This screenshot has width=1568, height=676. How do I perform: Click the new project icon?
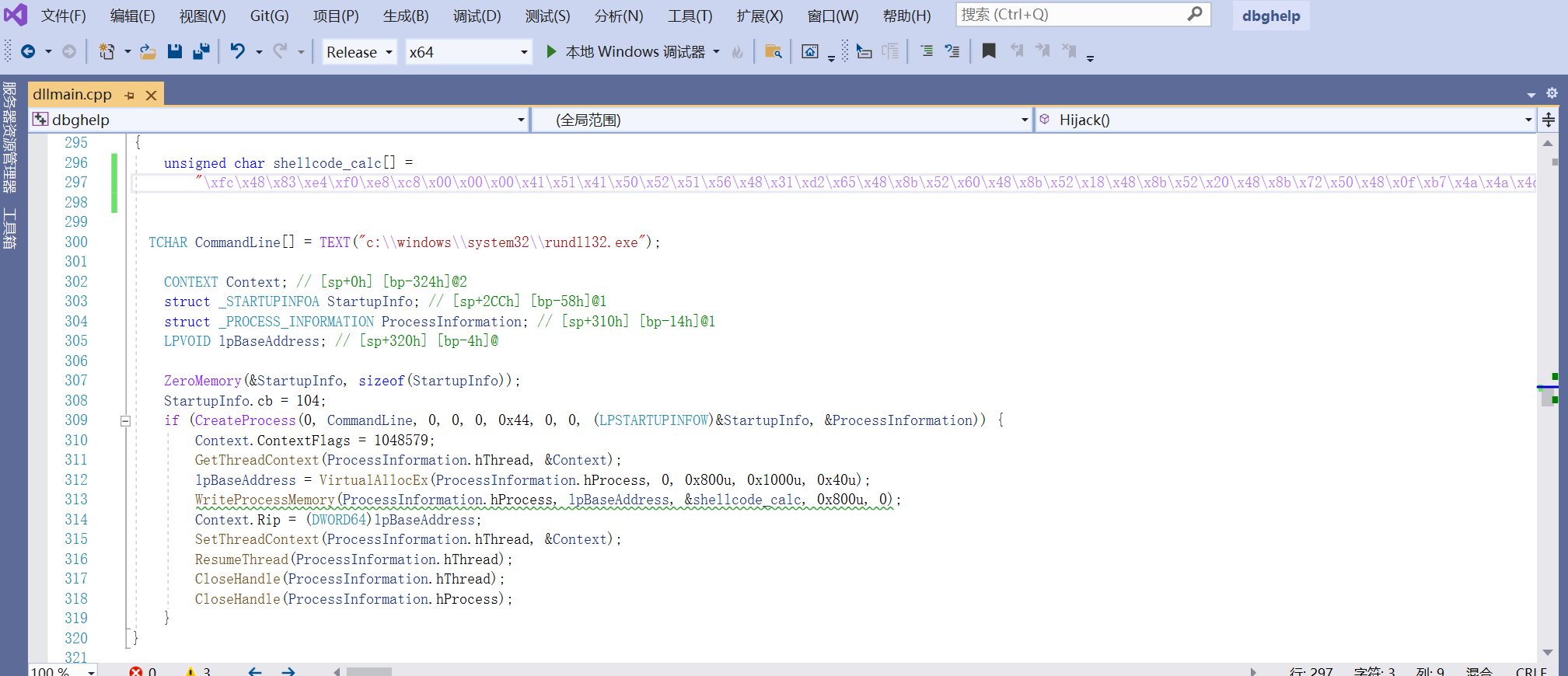[107, 51]
